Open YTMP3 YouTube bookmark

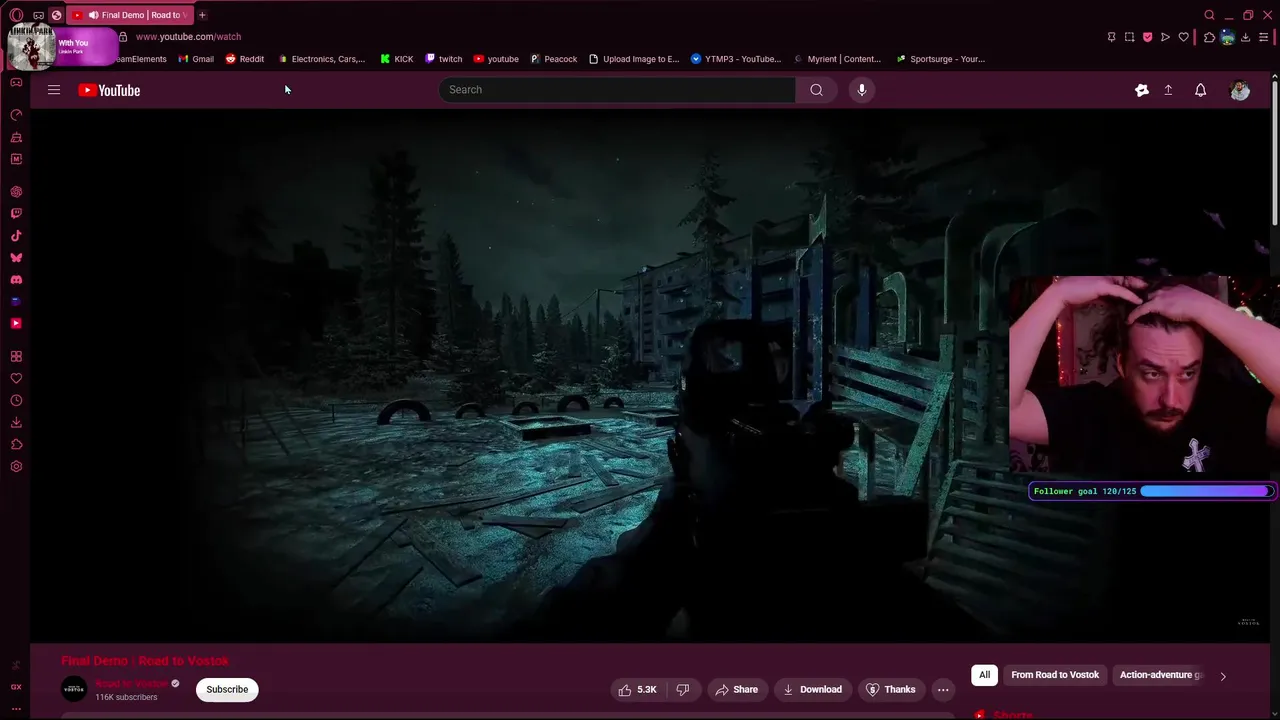736,59
